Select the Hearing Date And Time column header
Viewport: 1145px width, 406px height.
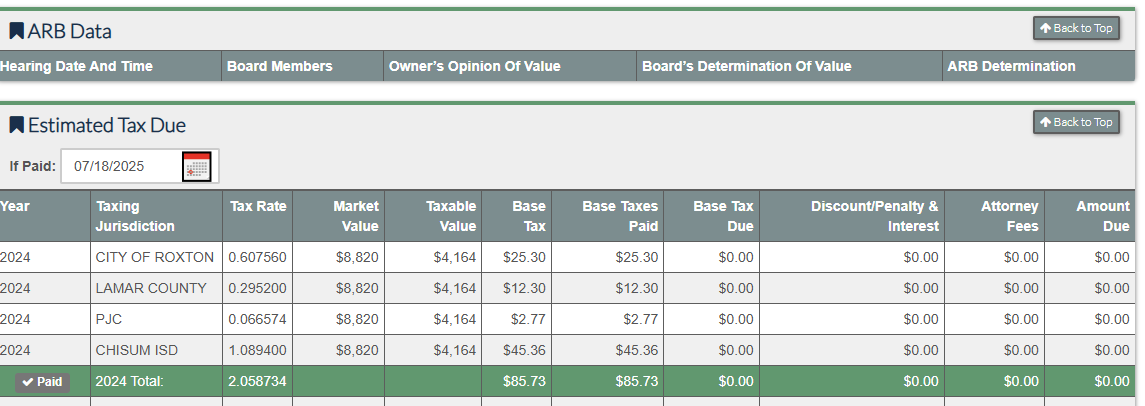tap(77, 67)
